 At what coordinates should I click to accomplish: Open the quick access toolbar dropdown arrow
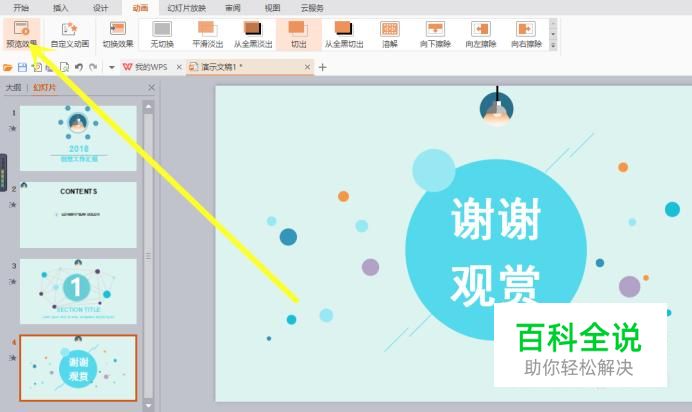coord(112,67)
